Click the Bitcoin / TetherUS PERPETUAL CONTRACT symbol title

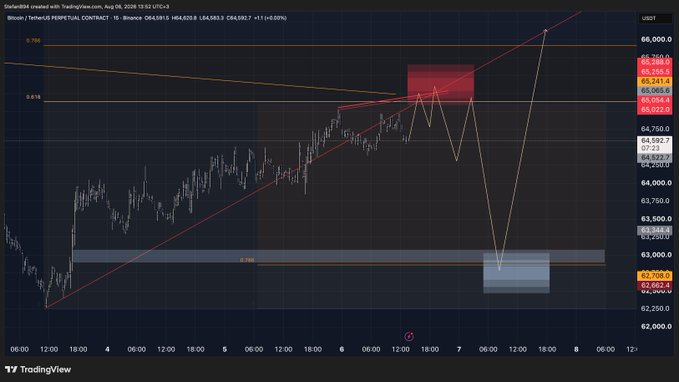tap(58, 18)
